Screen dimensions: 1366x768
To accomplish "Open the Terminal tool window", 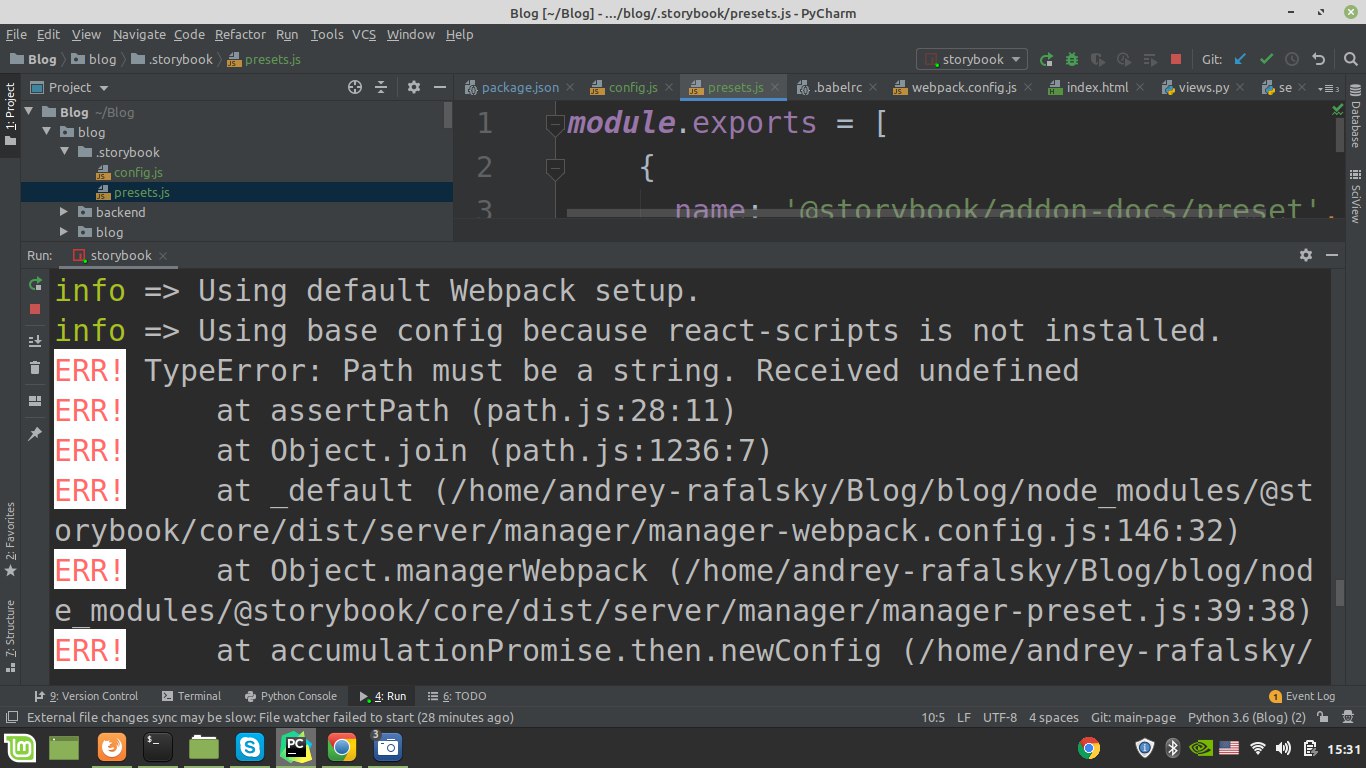I will coord(190,696).
